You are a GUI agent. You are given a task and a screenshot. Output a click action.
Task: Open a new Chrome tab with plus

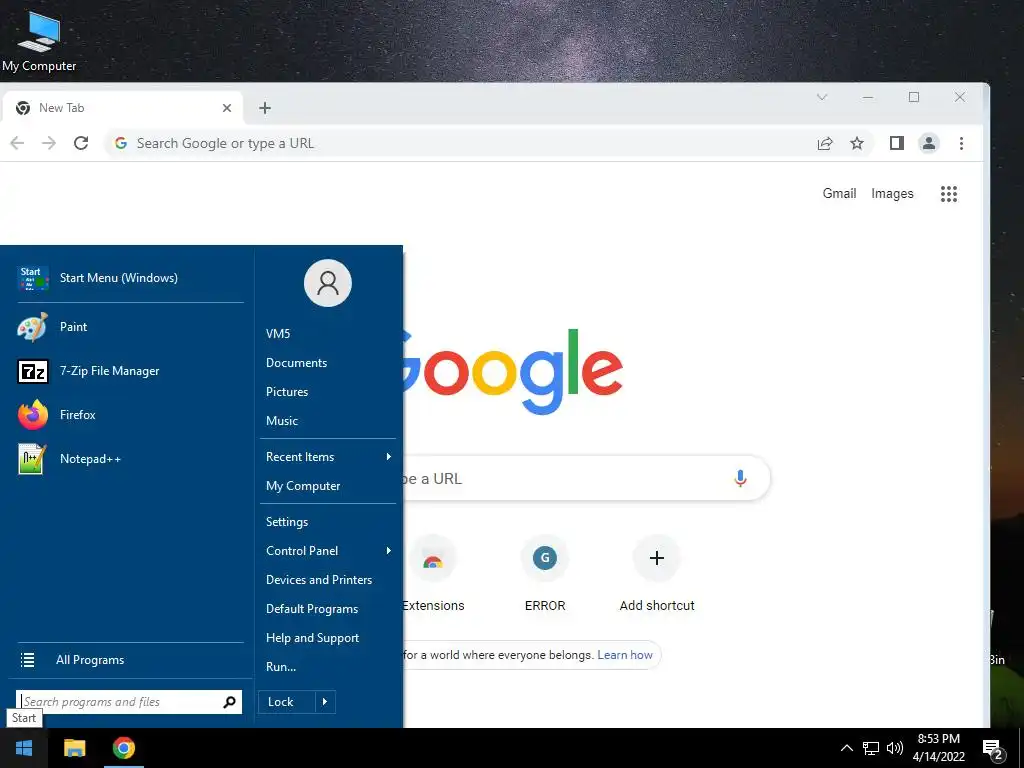click(x=265, y=108)
